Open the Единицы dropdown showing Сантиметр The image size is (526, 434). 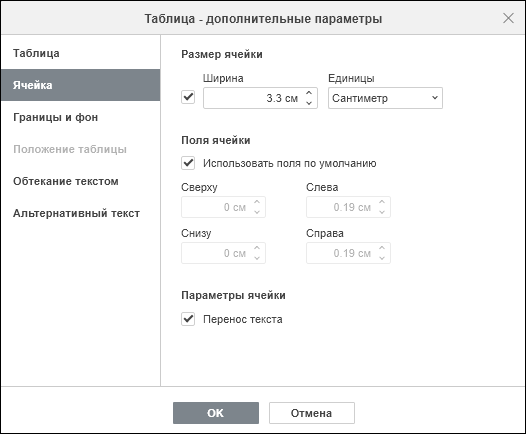(385, 98)
